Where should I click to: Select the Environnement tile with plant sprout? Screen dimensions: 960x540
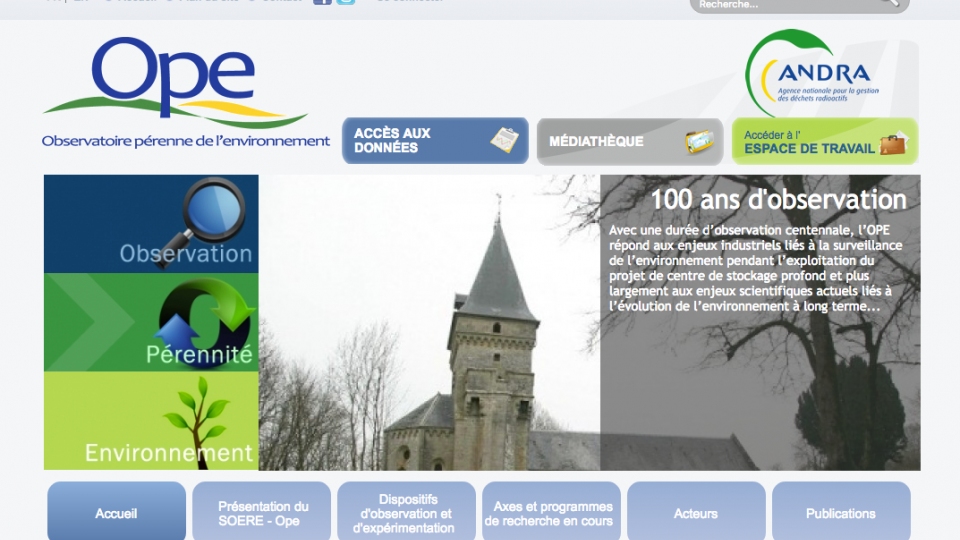point(151,421)
